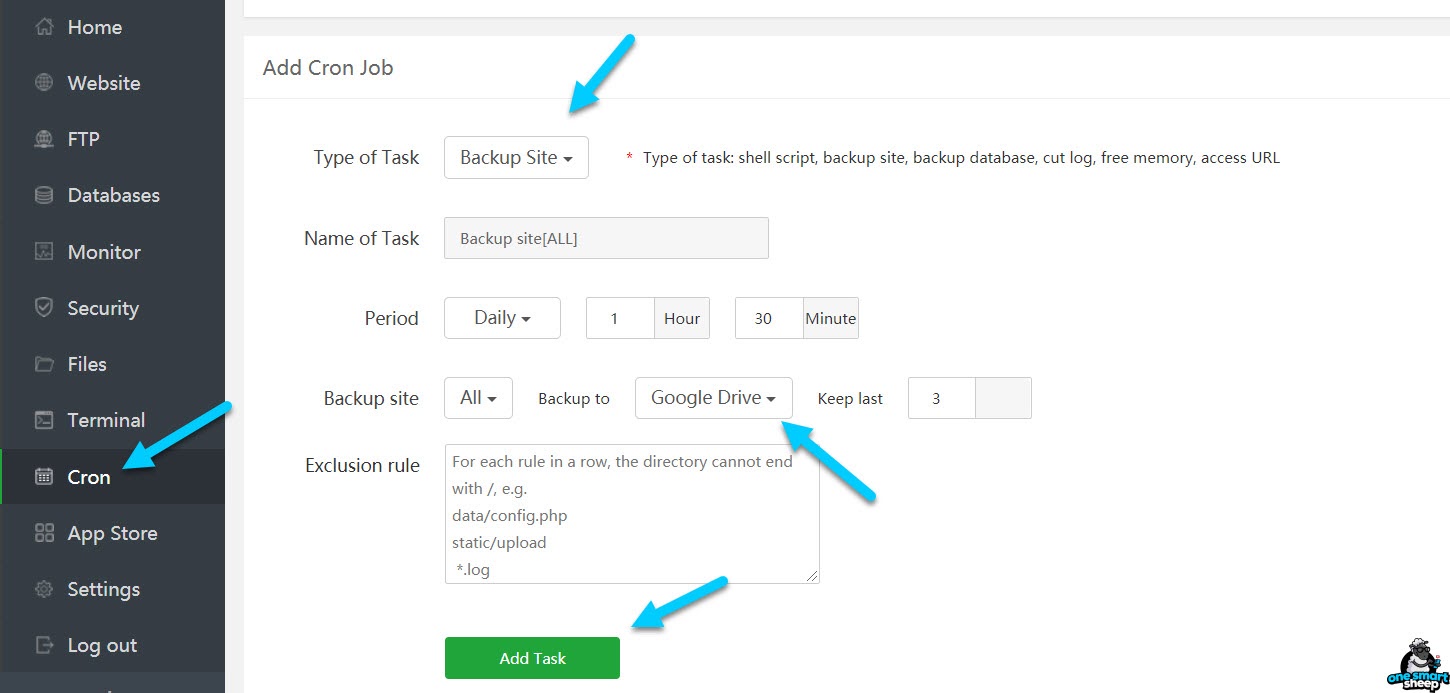Click the Hour value input field
The width and height of the screenshot is (1450, 693).
pos(620,318)
